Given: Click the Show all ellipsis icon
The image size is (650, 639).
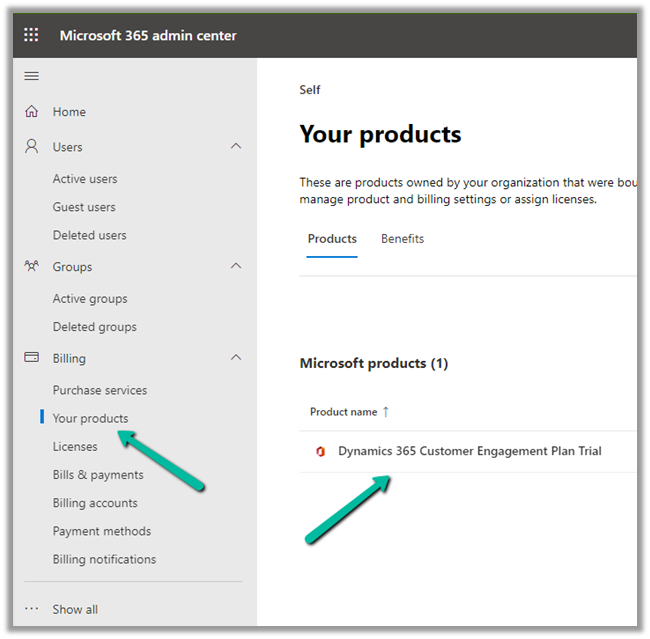Looking at the screenshot, I should (x=32, y=609).
